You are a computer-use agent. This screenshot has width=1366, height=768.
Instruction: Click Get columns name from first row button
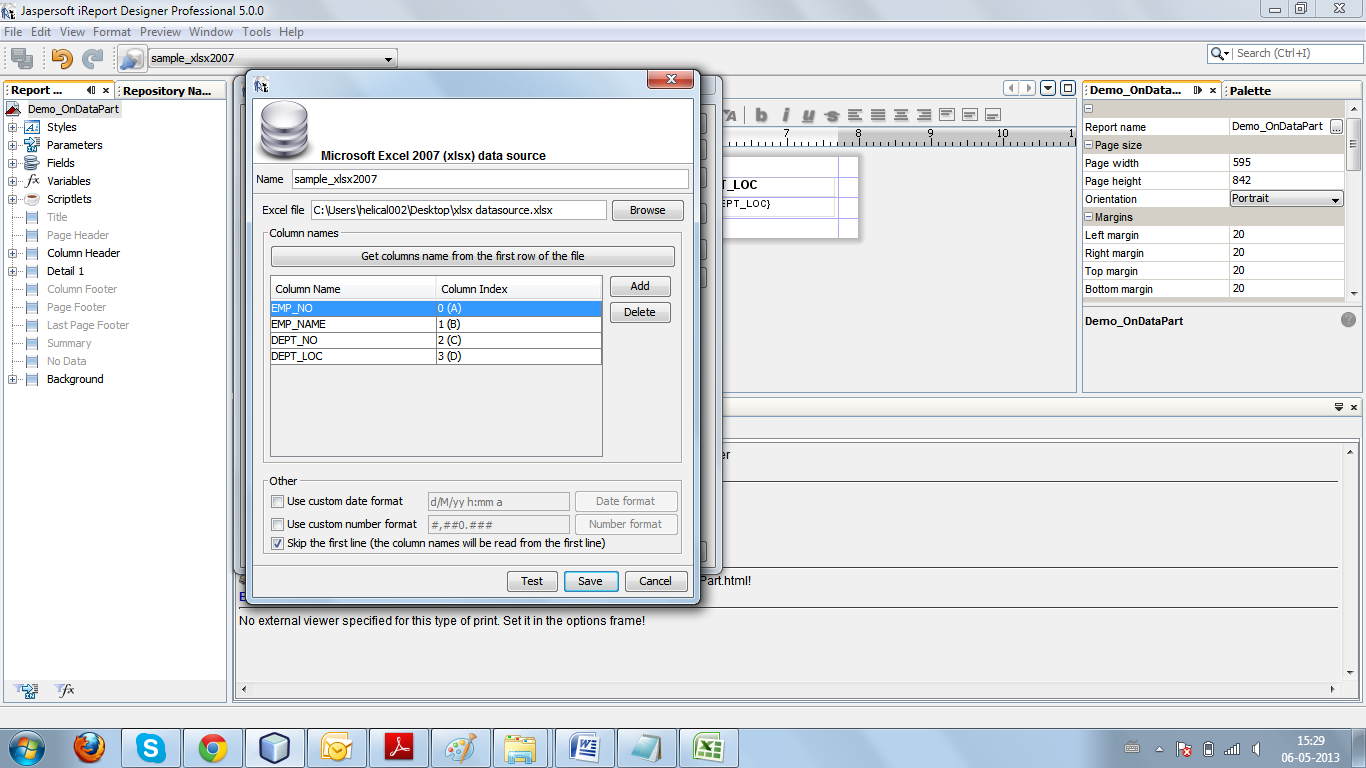click(x=472, y=256)
